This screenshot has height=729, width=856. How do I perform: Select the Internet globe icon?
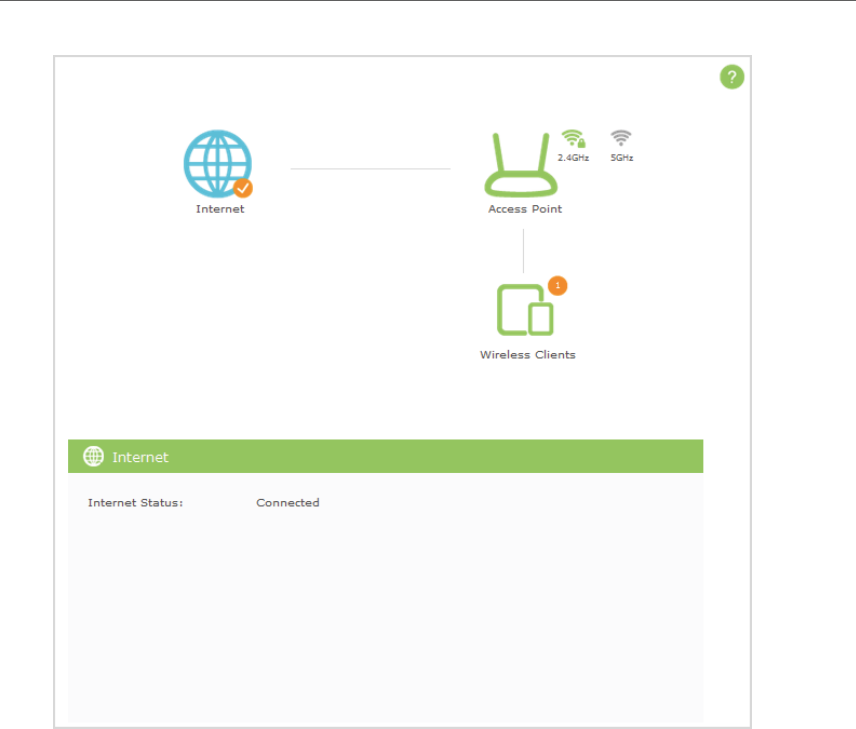pos(218,164)
